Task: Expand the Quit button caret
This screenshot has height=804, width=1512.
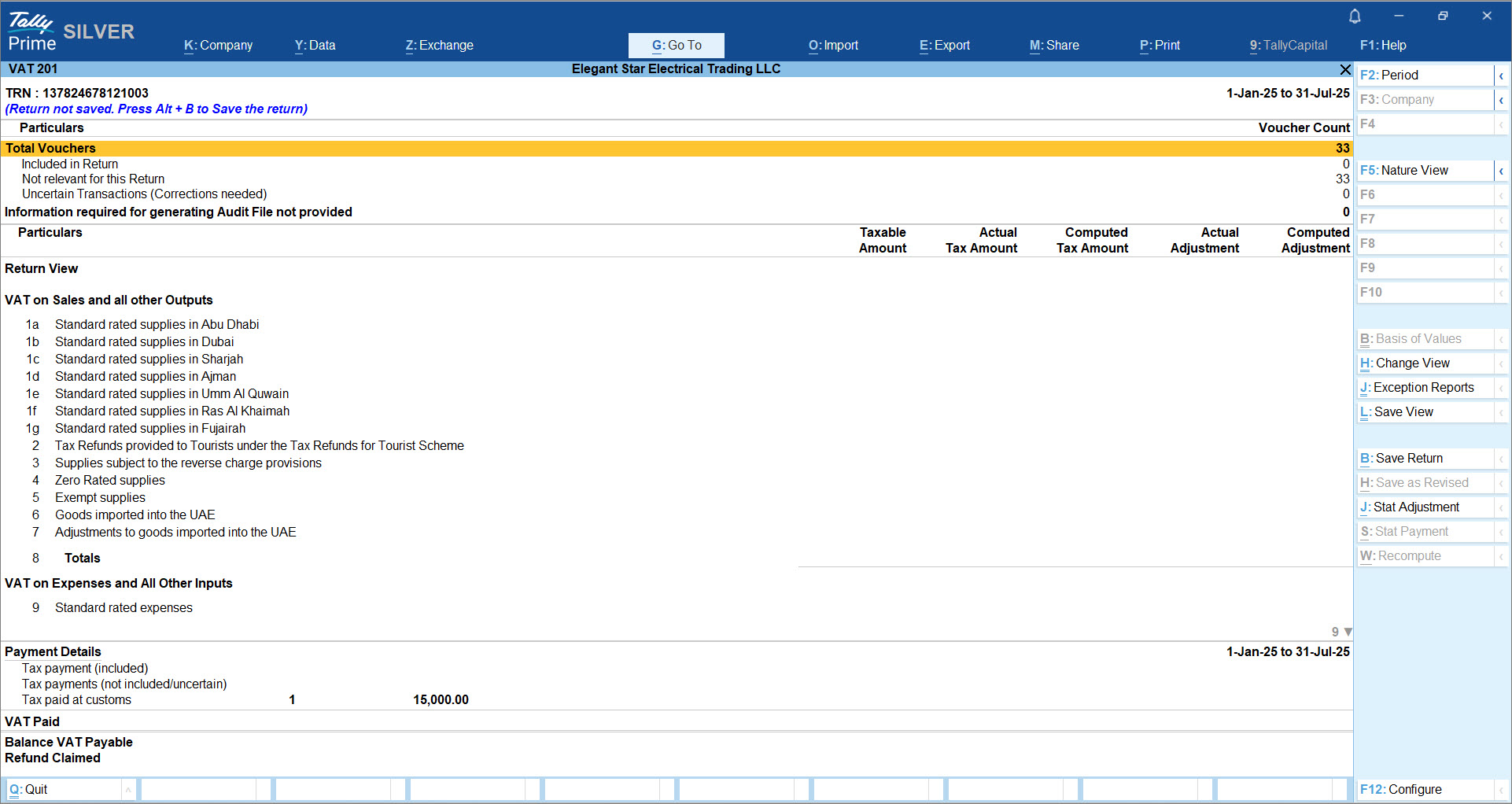Action: click(127, 790)
